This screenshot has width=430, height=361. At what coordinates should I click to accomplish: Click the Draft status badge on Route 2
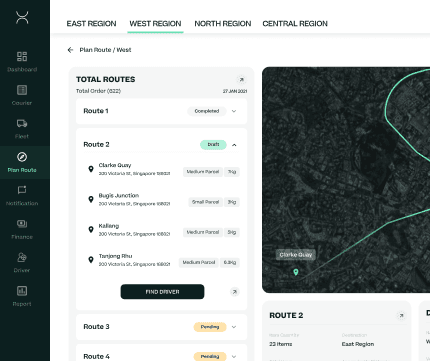pyautogui.click(x=213, y=145)
